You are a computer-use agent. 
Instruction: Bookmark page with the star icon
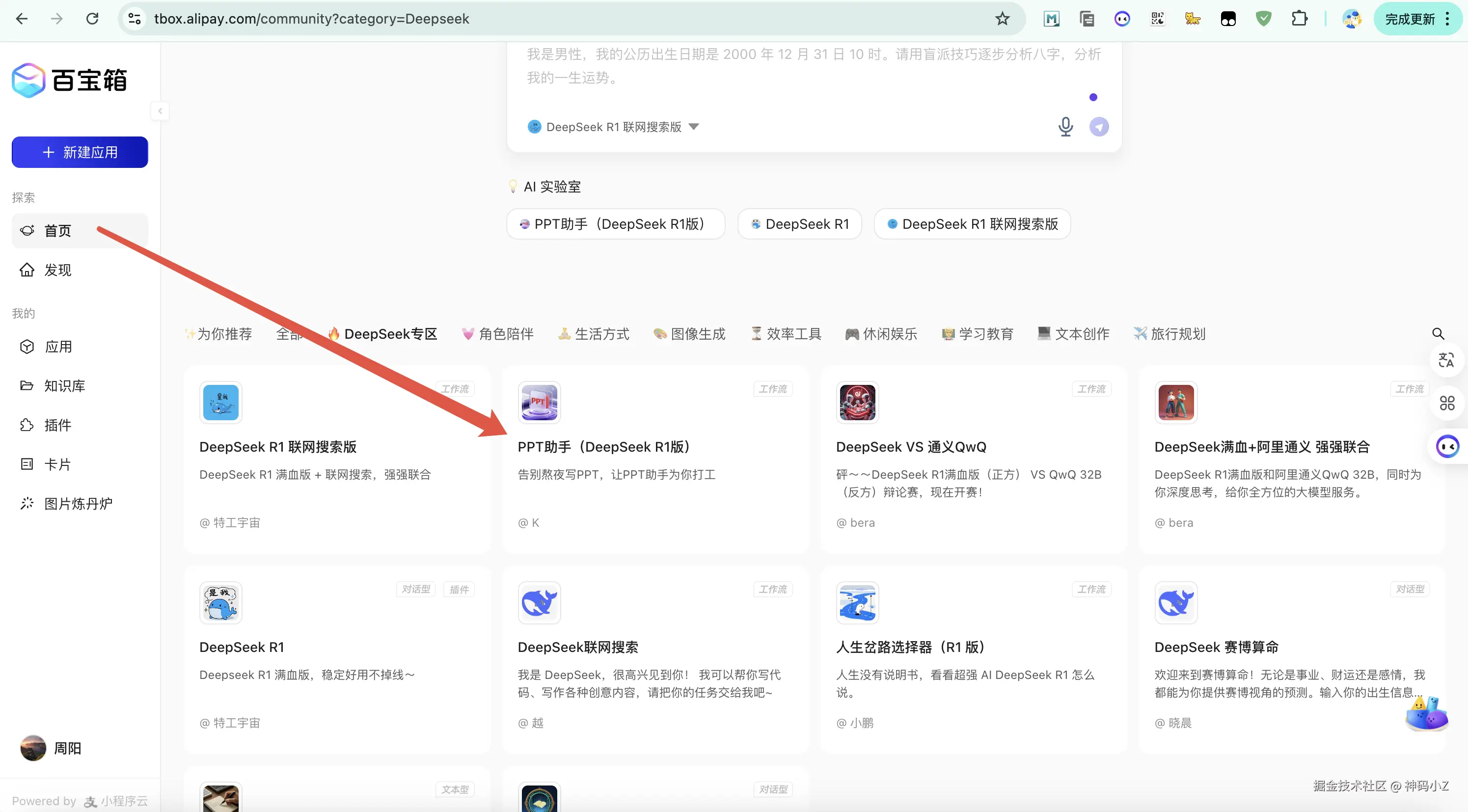pyautogui.click(x=1003, y=19)
